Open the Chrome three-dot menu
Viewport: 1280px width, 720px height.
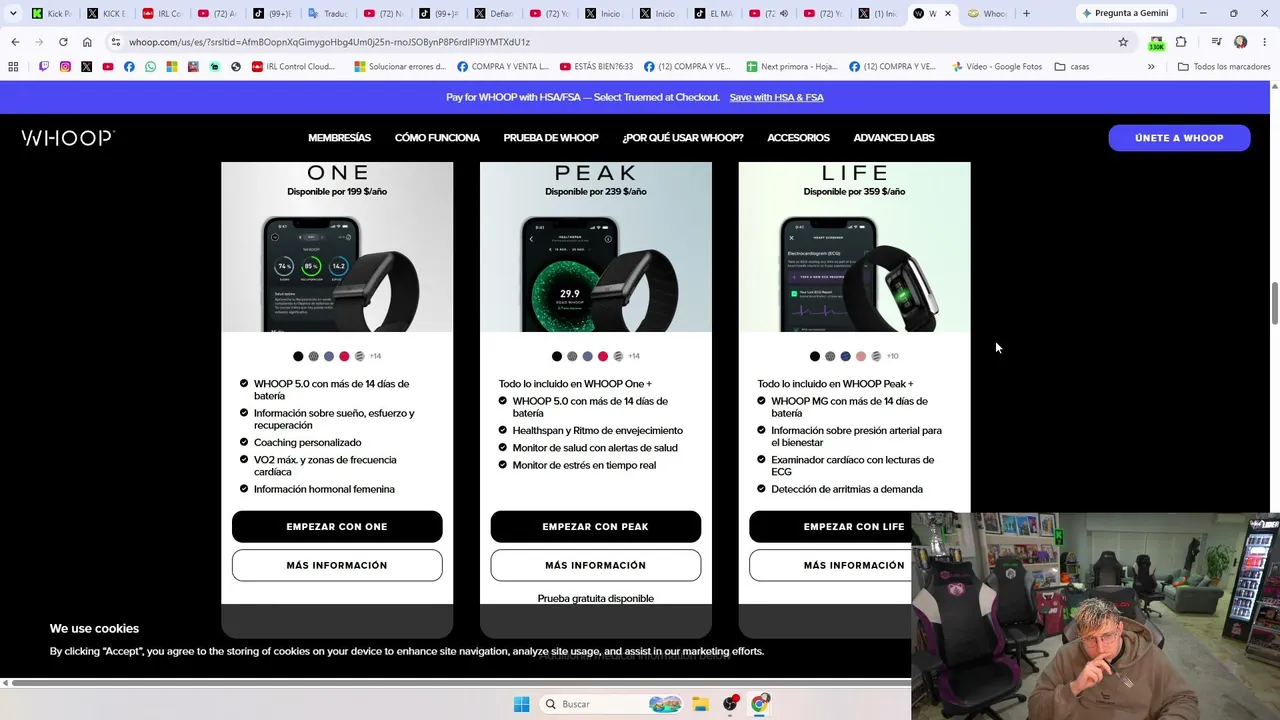coord(1263,42)
